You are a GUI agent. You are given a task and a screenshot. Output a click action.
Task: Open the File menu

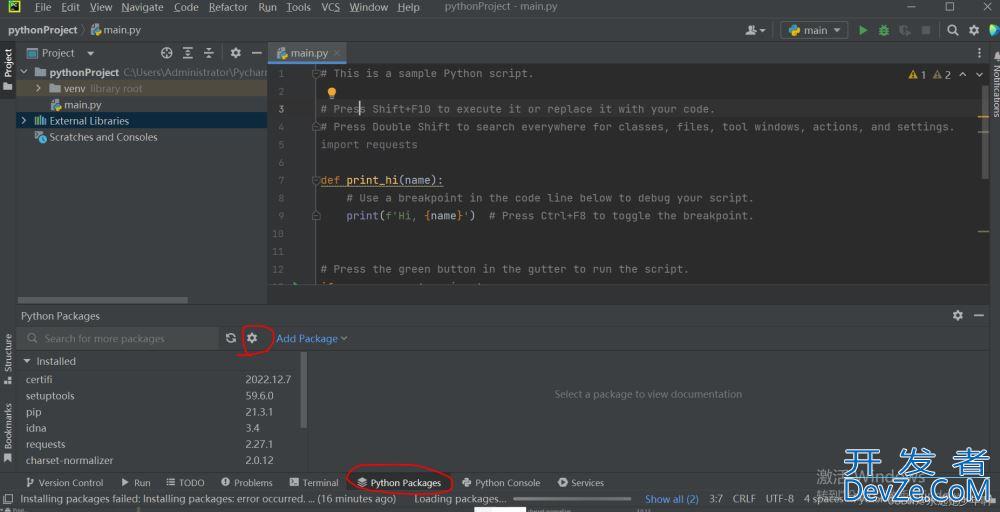[x=43, y=7]
